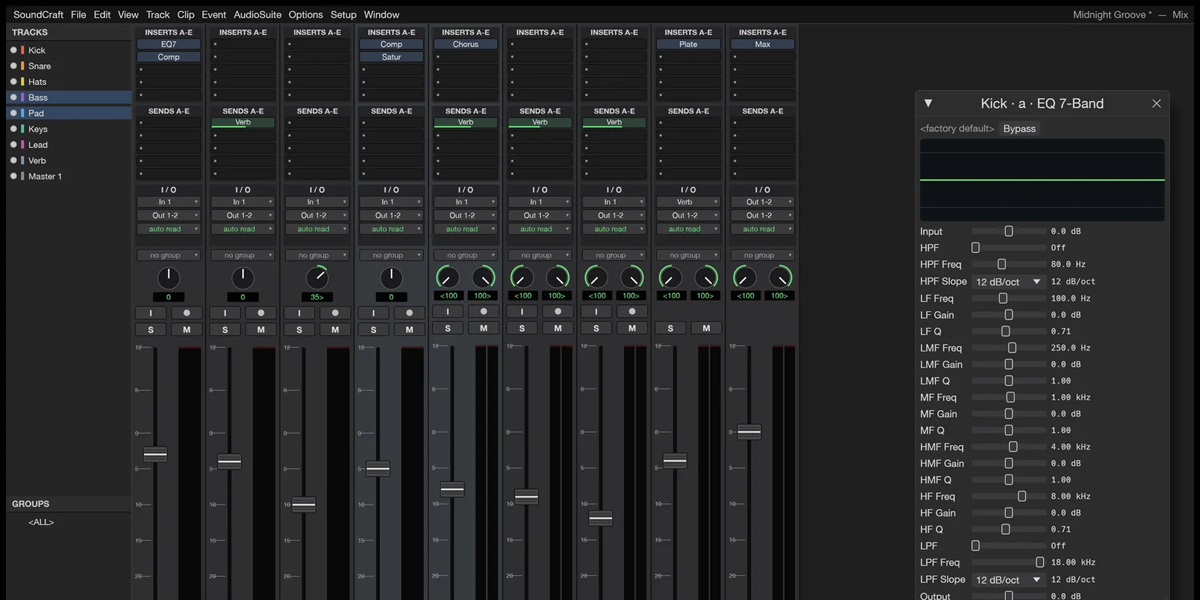Open the SoundCraft application menu
Image resolution: width=1200 pixels, height=600 pixels.
click(x=38, y=15)
